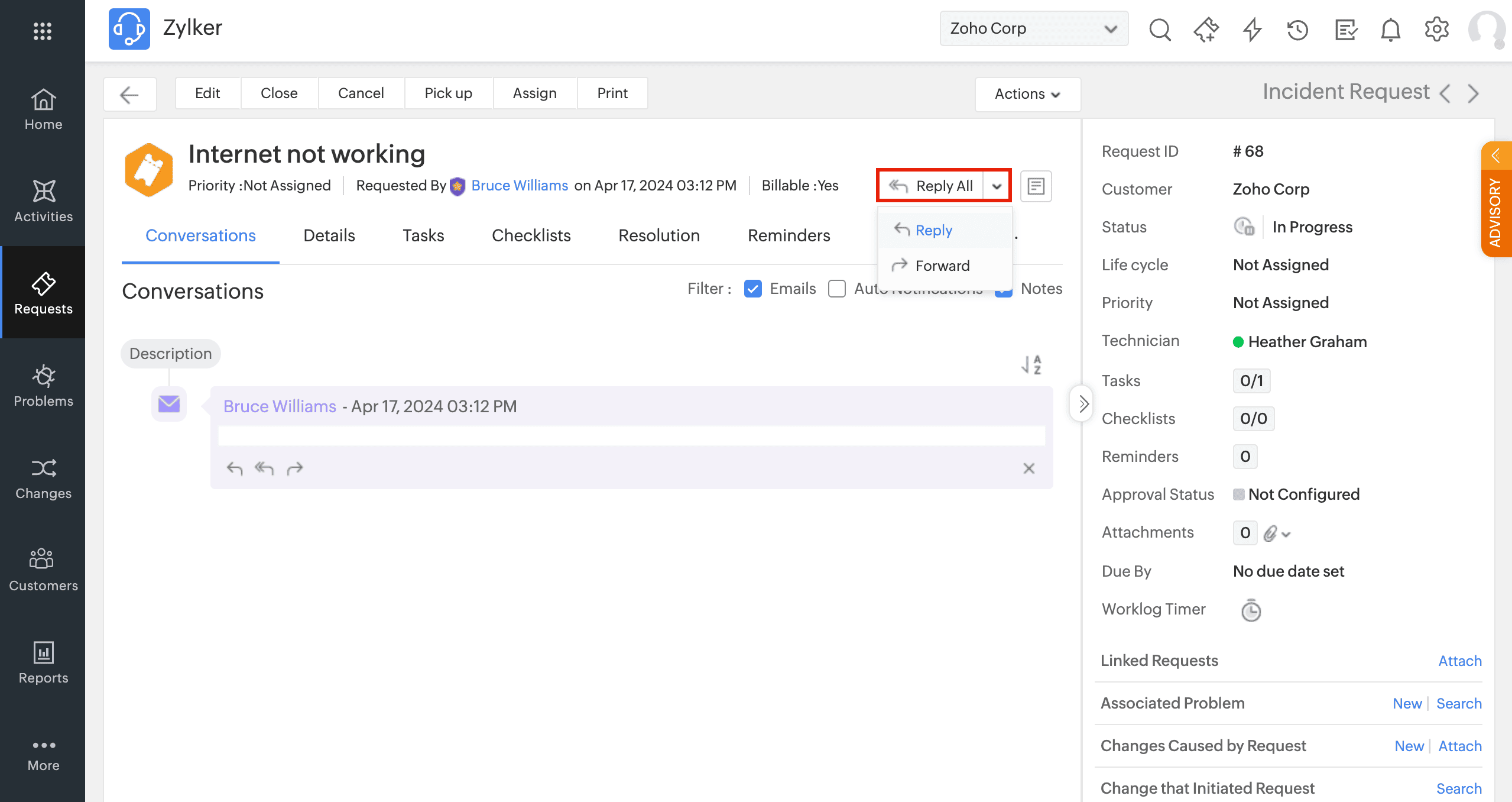Collapse the Reply All dropdown arrow
1512x802 pixels.
[x=997, y=186]
